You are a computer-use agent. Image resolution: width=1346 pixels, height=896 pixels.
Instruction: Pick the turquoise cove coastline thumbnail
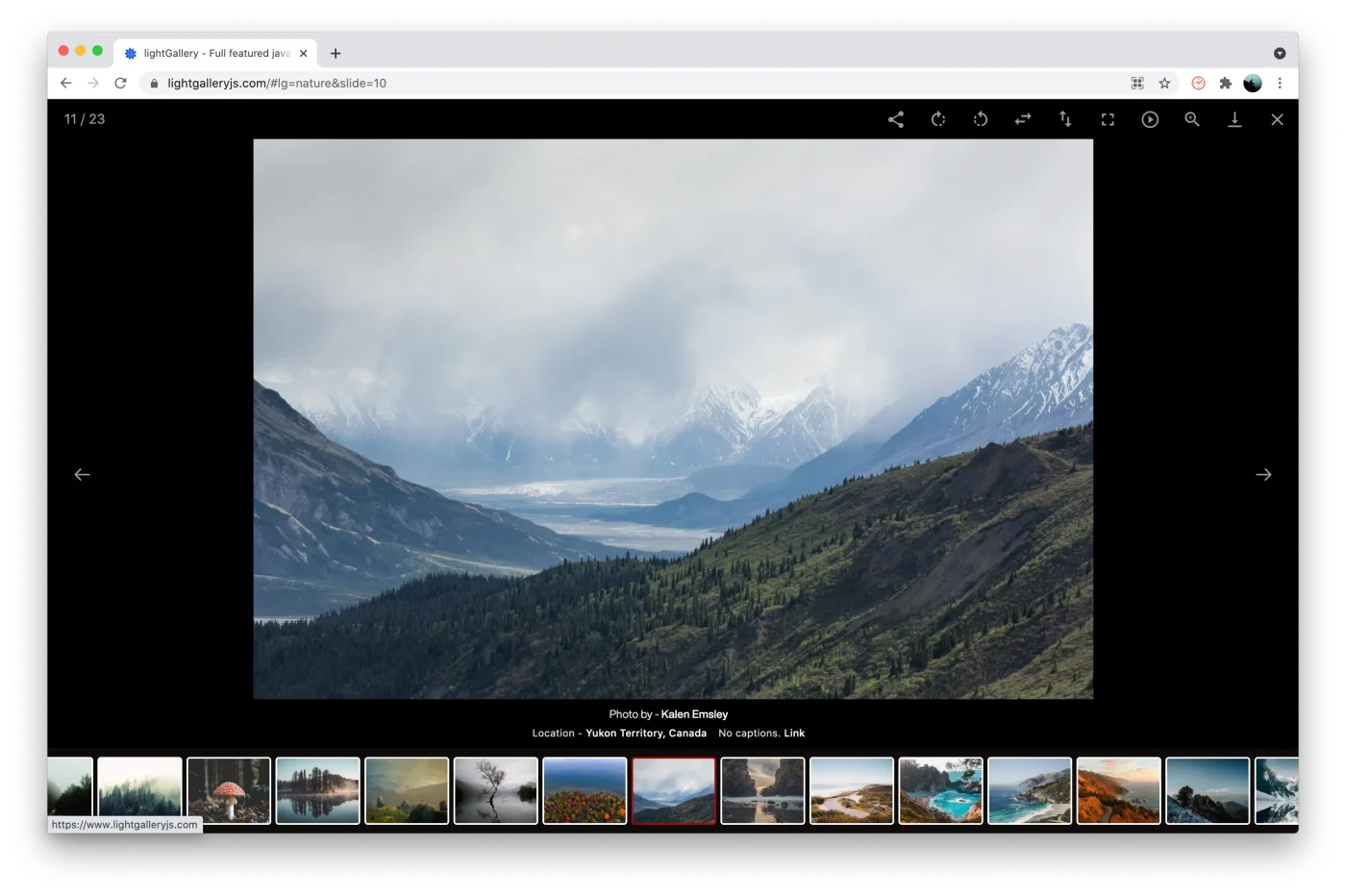point(940,790)
